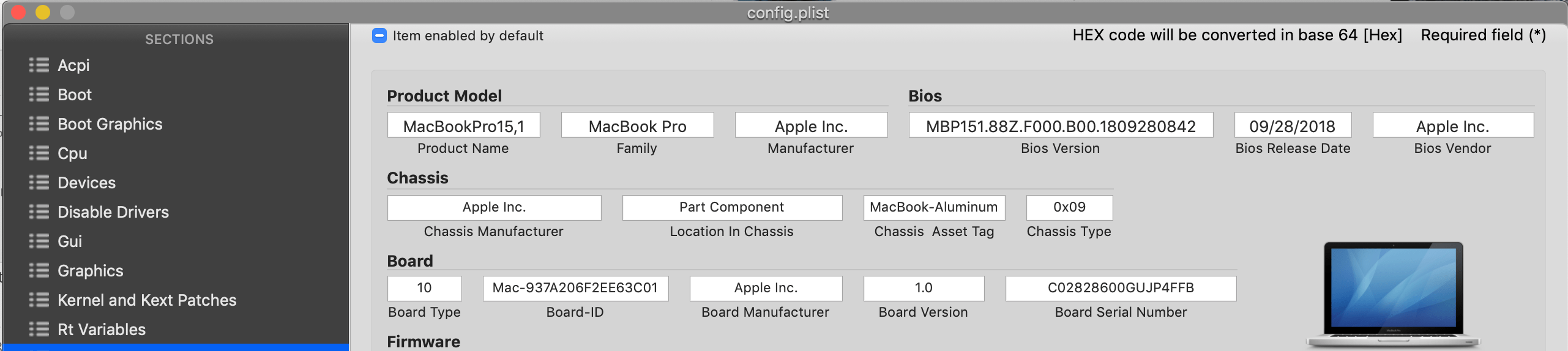Click the list icon beside Cpu
Image resolution: width=1568 pixels, height=351 pixels.
pos(39,153)
